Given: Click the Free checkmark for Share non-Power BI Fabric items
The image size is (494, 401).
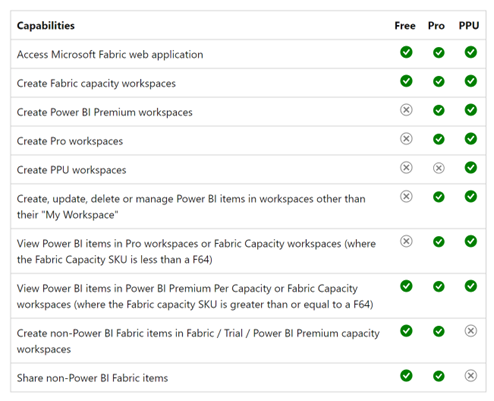Looking at the screenshot, I should pos(406,376).
